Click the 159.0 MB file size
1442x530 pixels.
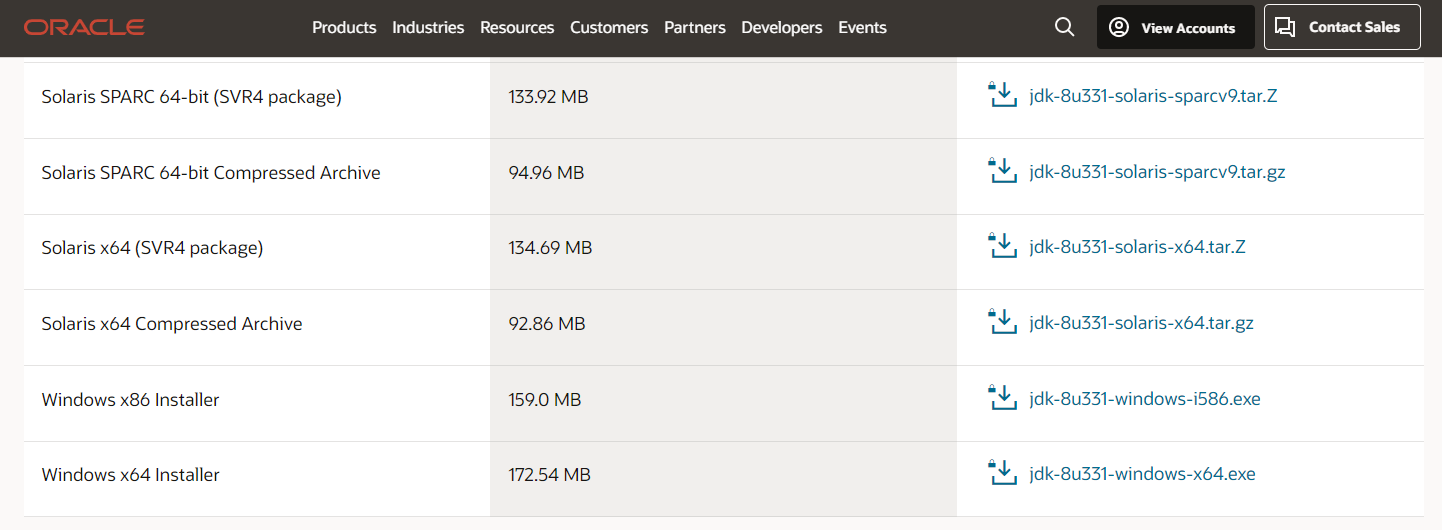[x=545, y=400]
